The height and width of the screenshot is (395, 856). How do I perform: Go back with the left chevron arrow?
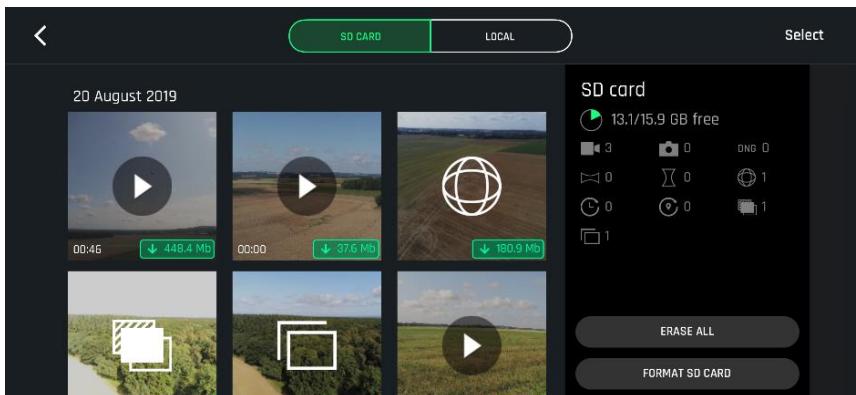[x=40, y=35]
